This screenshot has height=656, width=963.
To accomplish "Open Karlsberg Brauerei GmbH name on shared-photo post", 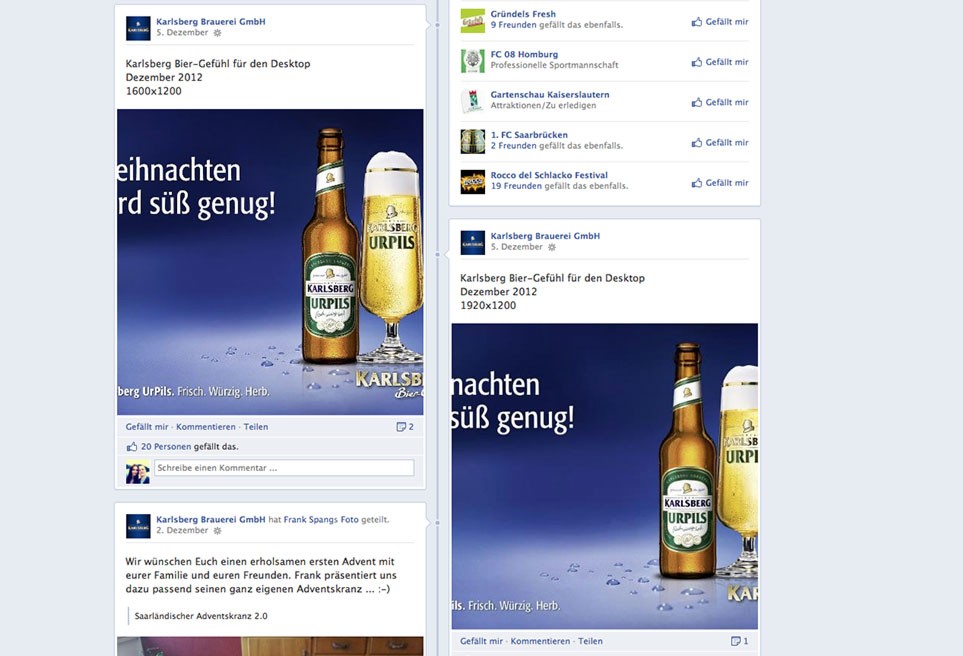I will pyautogui.click(x=211, y=520).
